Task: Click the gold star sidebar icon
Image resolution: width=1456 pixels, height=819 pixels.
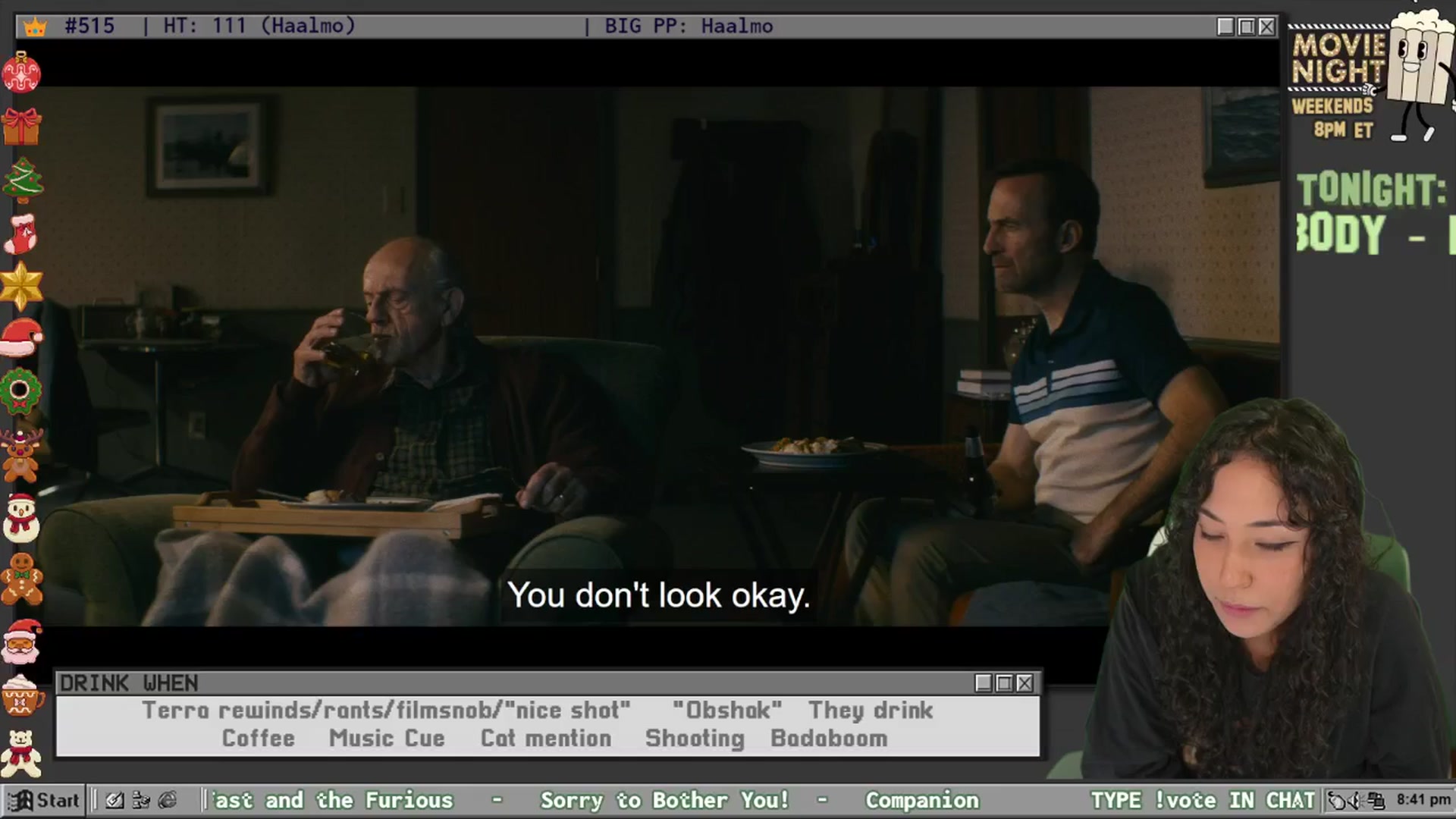Action: (x=21, y=286)
